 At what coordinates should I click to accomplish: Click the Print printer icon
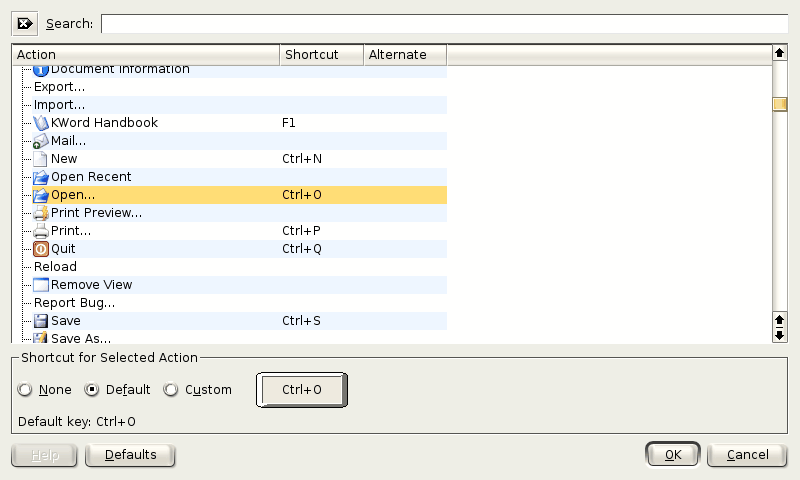coord(41,231)
